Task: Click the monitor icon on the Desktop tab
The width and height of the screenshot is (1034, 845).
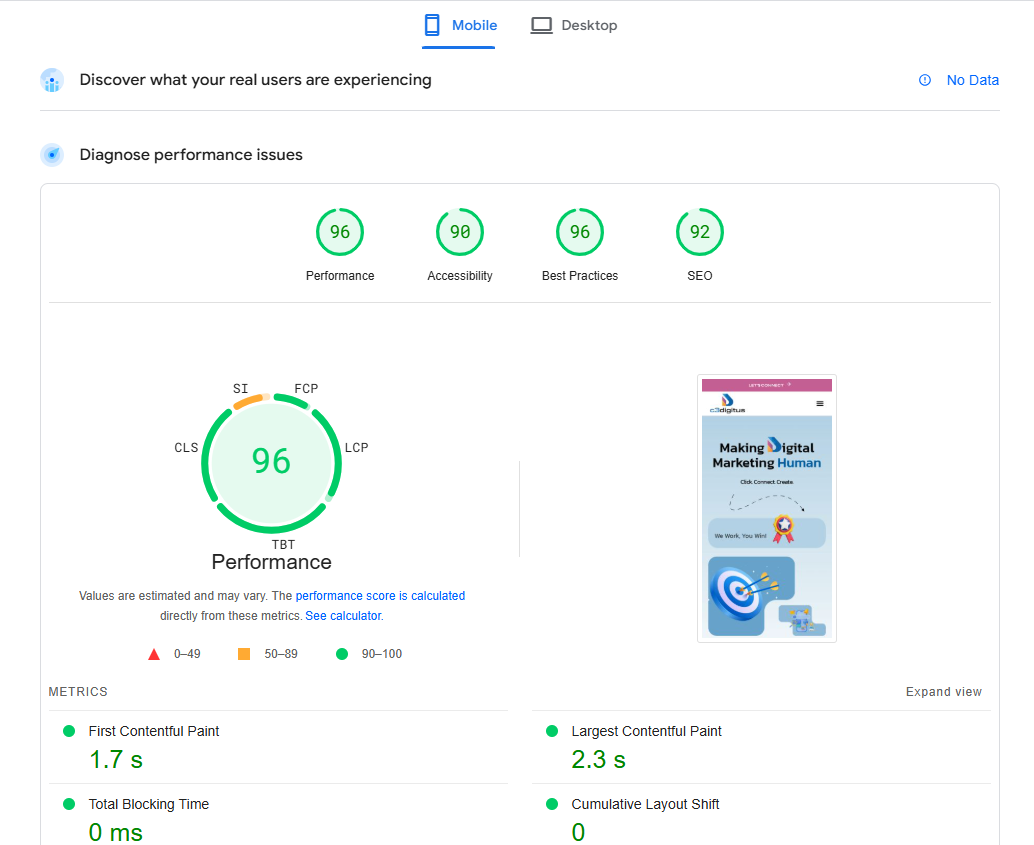Action: click(x=541, y=24)
